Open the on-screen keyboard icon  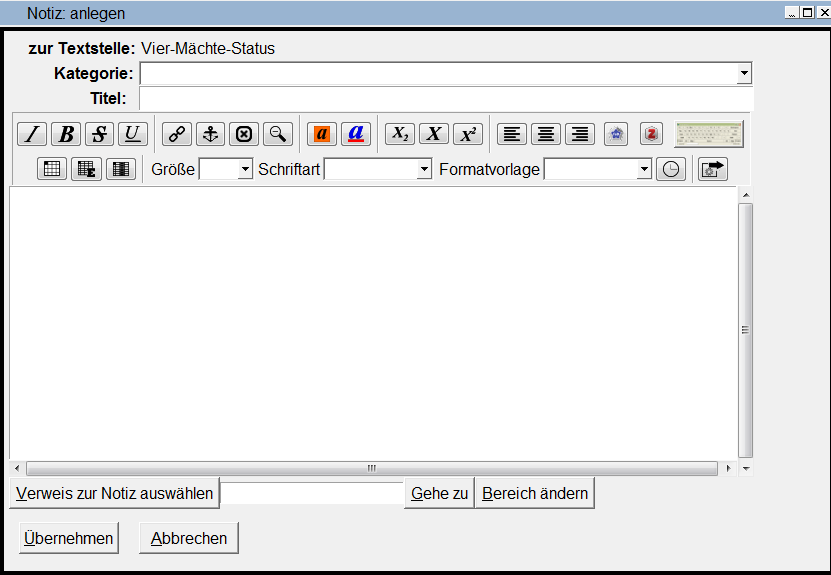coord(709,134)
